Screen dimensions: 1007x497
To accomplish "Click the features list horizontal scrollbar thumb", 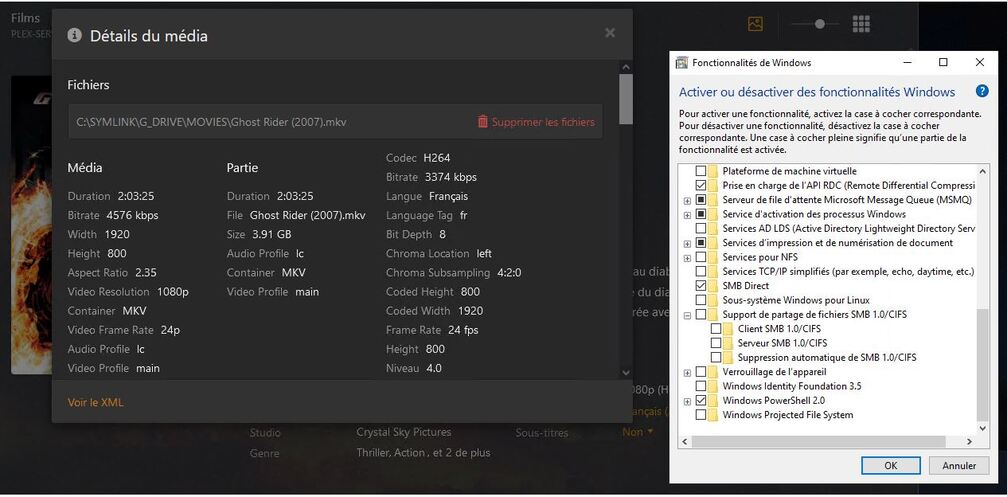I will pyautogui.click(x=819, y=442).
